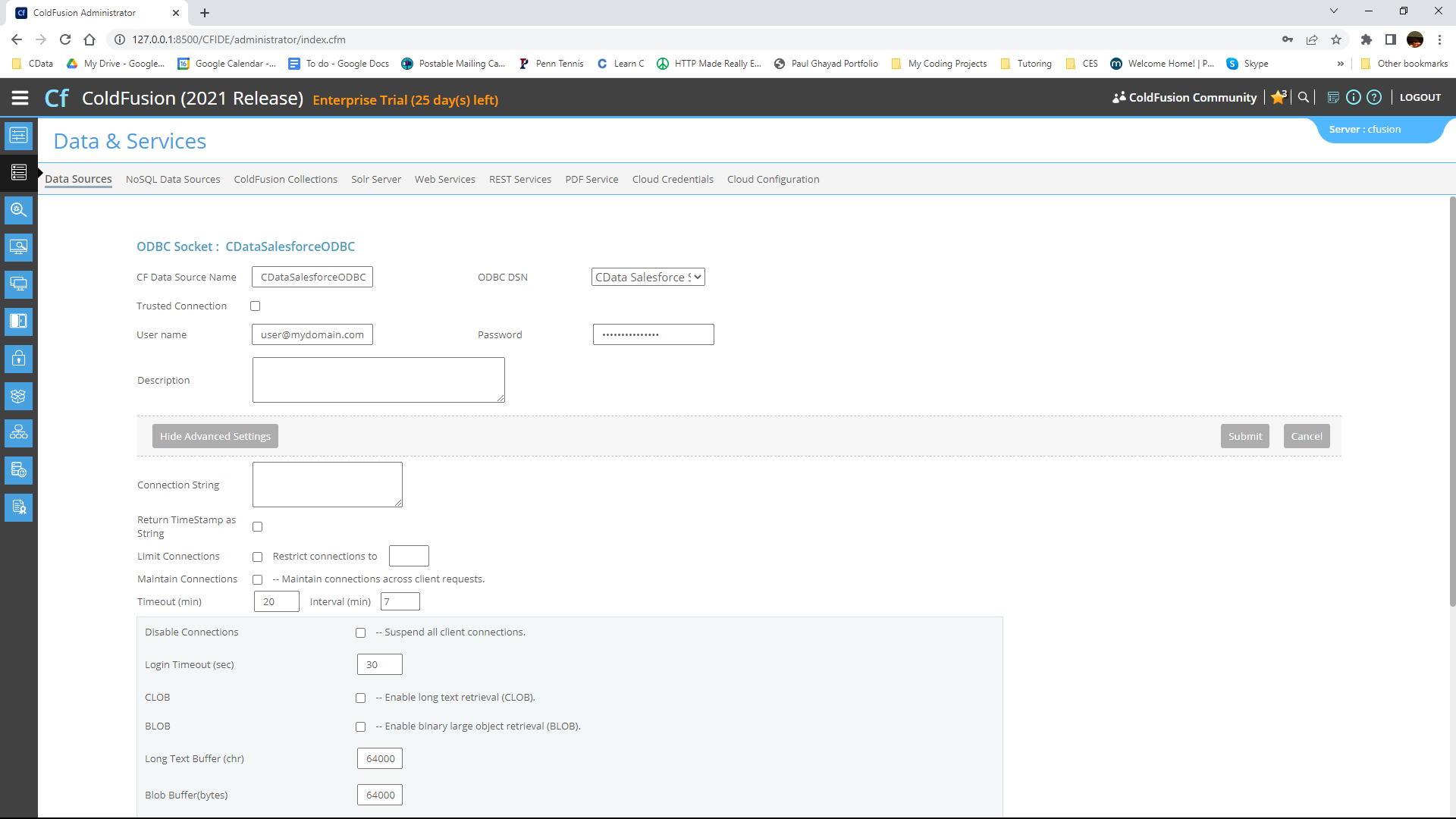Screen dimensions: 1456x819
Task: Click in the Login Timeout field
Action: [379, 665]
